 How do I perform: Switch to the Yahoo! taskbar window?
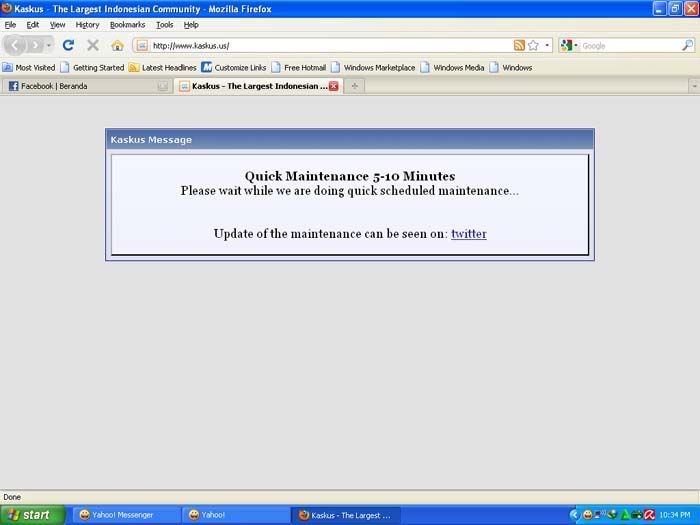click(236, 515)
